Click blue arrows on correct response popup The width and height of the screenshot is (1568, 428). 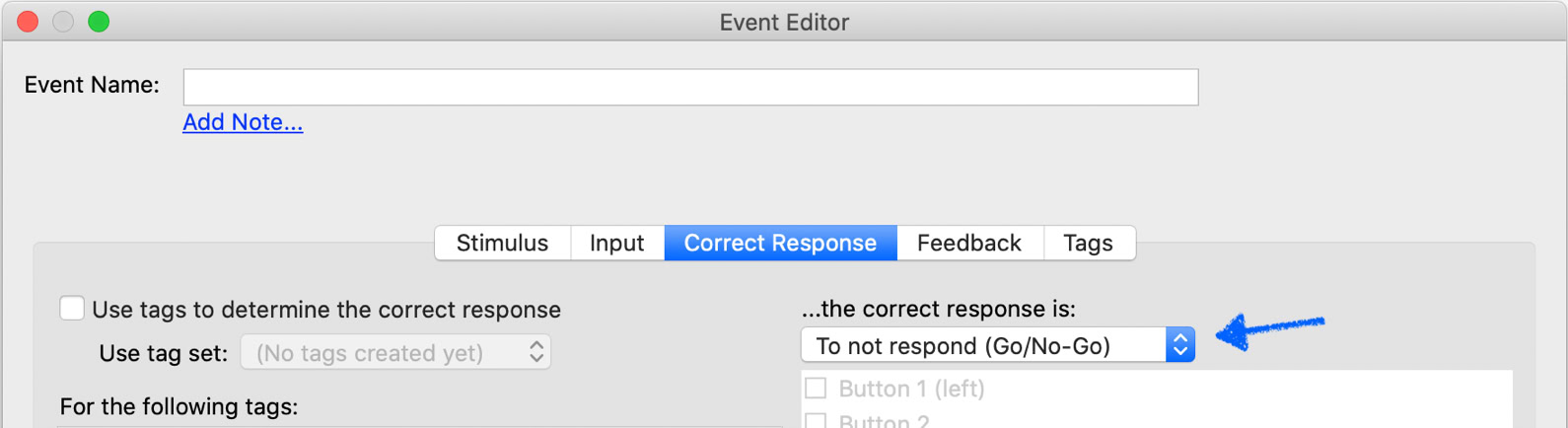[1180, 346]
